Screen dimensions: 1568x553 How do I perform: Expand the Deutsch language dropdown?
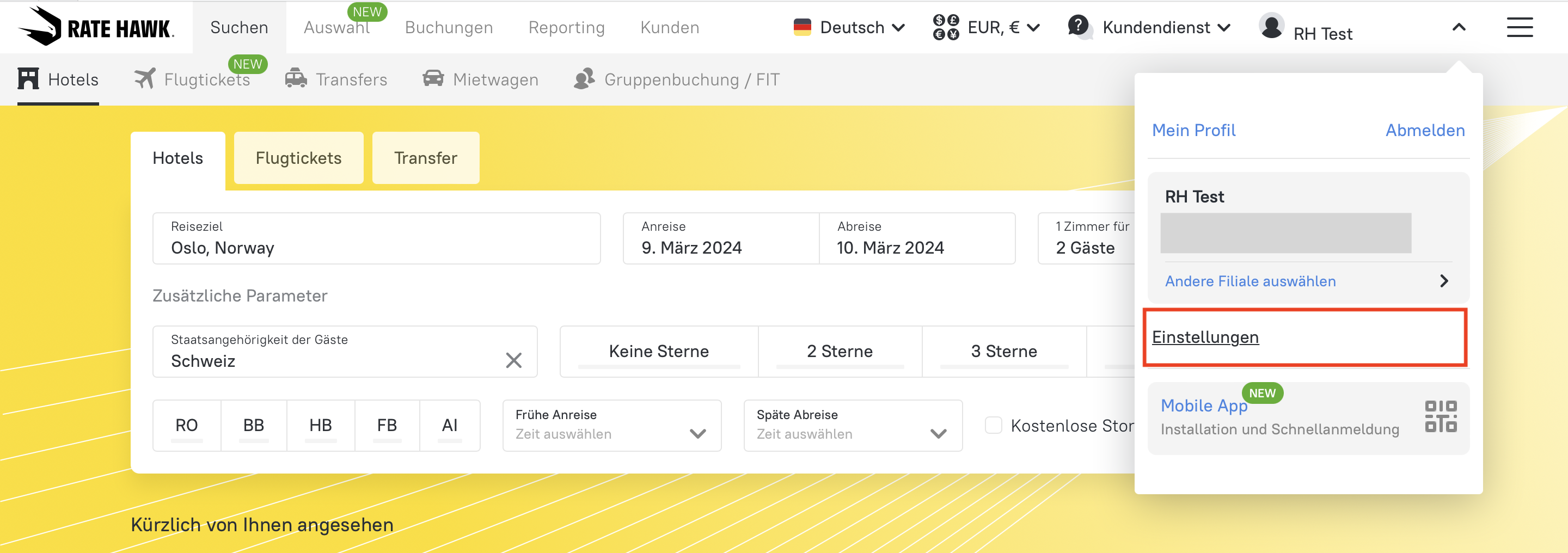850,27
